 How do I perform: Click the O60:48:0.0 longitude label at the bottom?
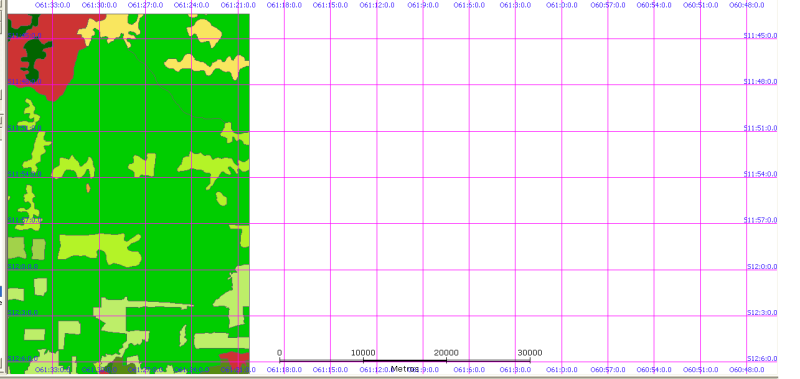click(746, 370)
